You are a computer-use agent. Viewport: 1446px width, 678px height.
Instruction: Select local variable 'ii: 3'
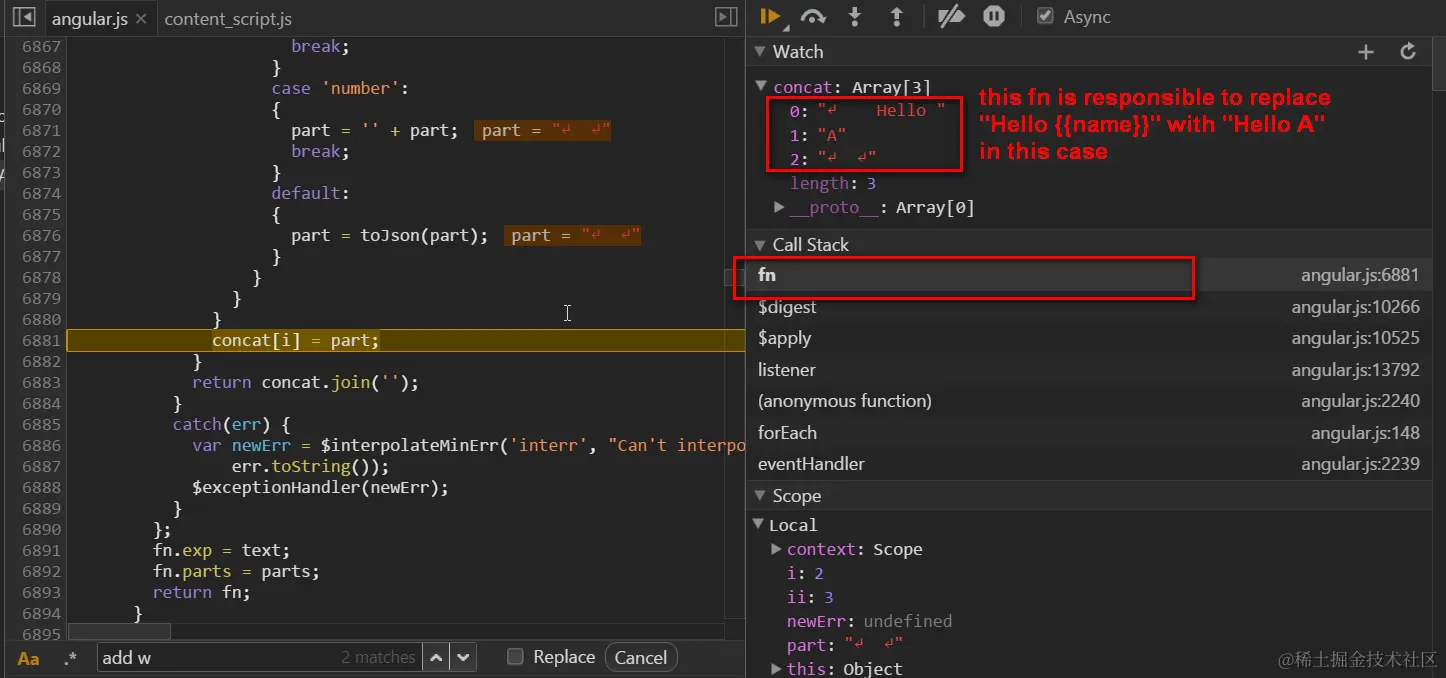tap(810, 597)
